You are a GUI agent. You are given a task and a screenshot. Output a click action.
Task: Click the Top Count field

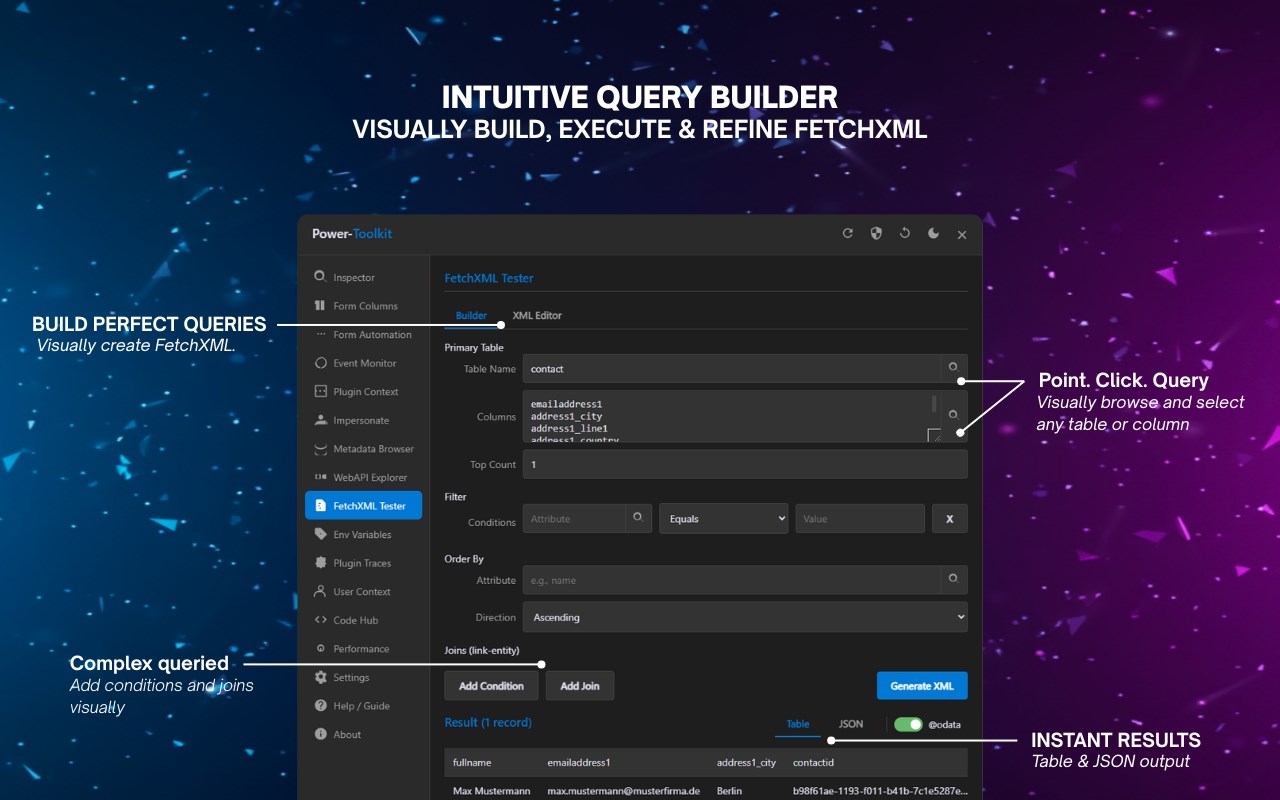pyautogui.click(x=745, y=464)
